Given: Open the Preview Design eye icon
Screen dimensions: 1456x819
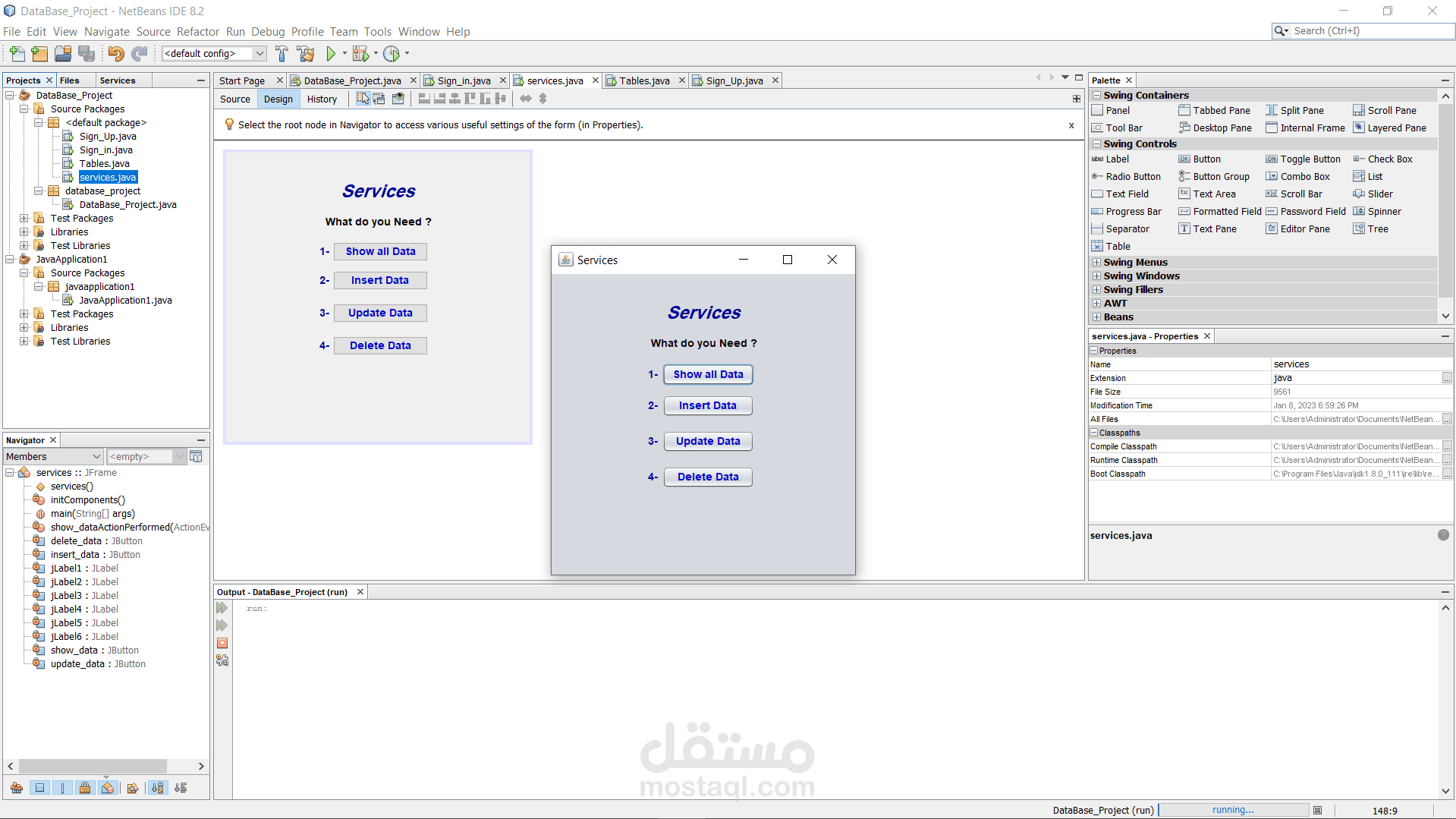Looking at the screenshot, I should tap(398, 99).
